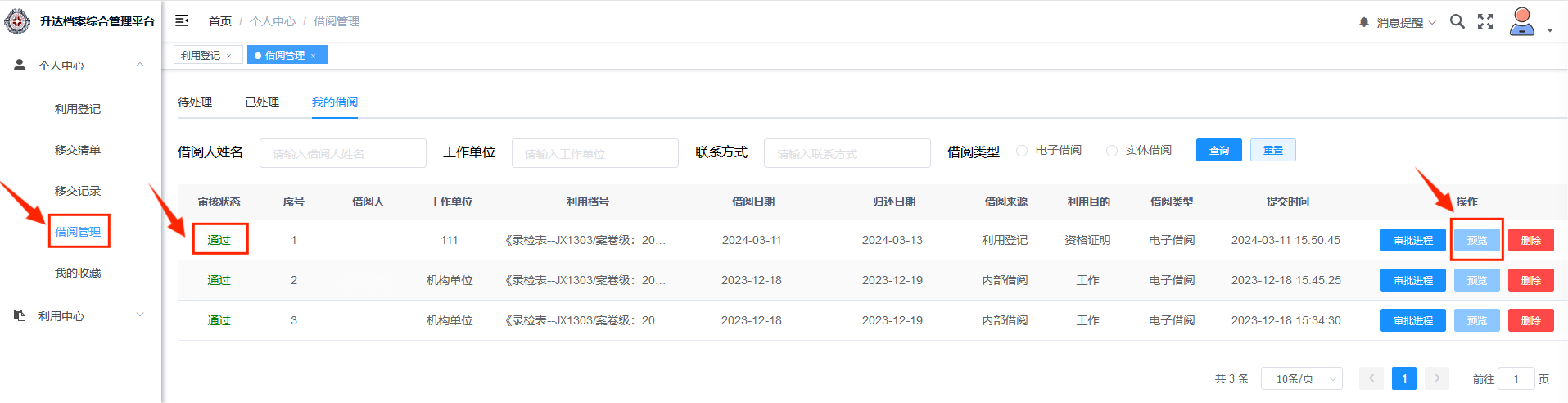This screenshot has width=1568, height=403.
Task: Open 移交清单 in the sidebar
Action: click(x=78, y=150)
